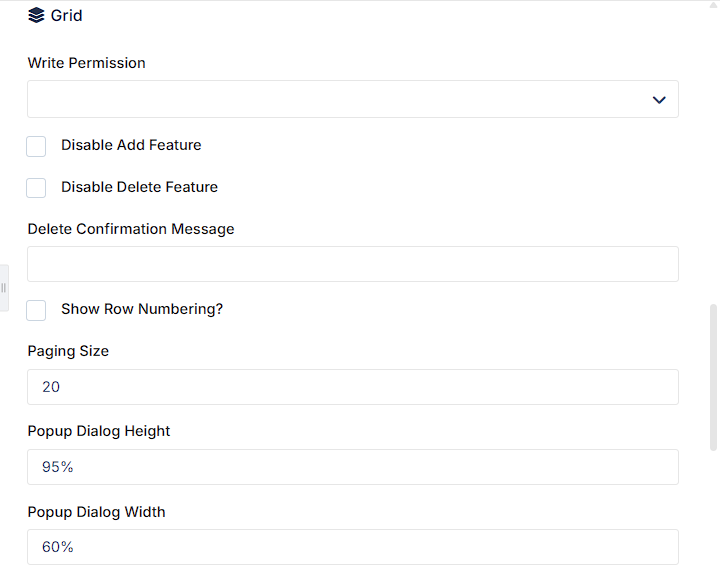Click the Popup Dialog Width field showing 60%
This screenshot has height=588, width=720.
coord(353,547)
